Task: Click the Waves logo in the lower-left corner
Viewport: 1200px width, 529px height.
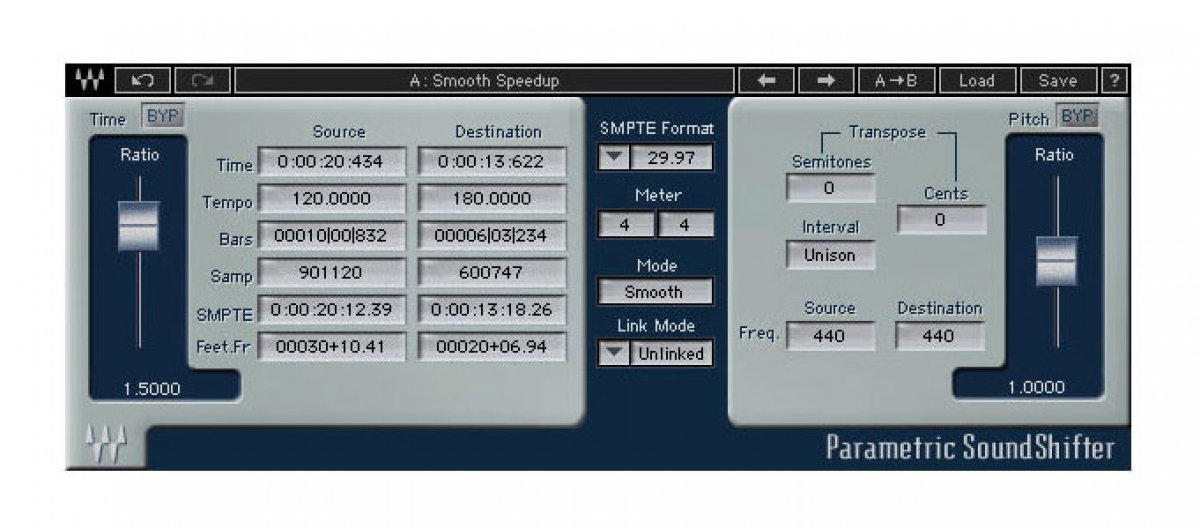Action: point(105,445)
